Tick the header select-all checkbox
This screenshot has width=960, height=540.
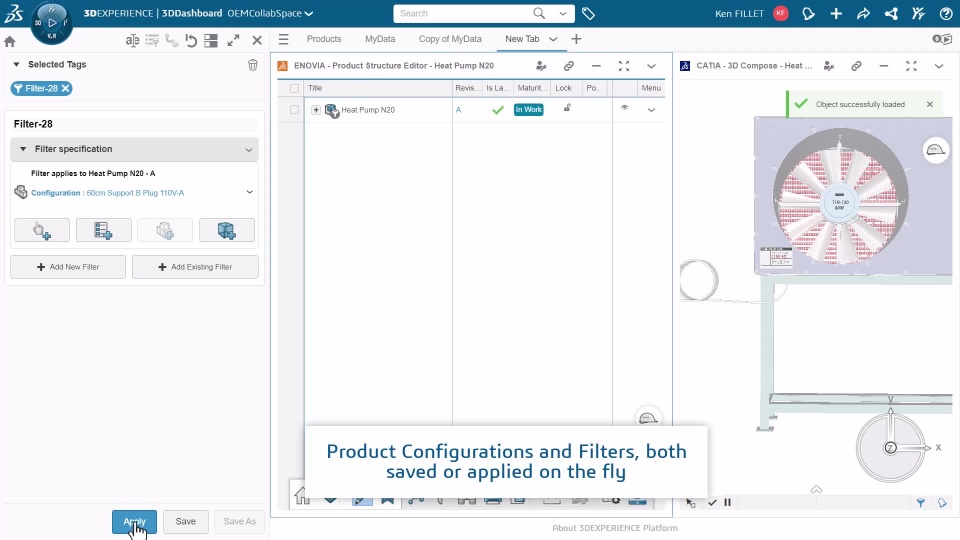tap(294, 88)
